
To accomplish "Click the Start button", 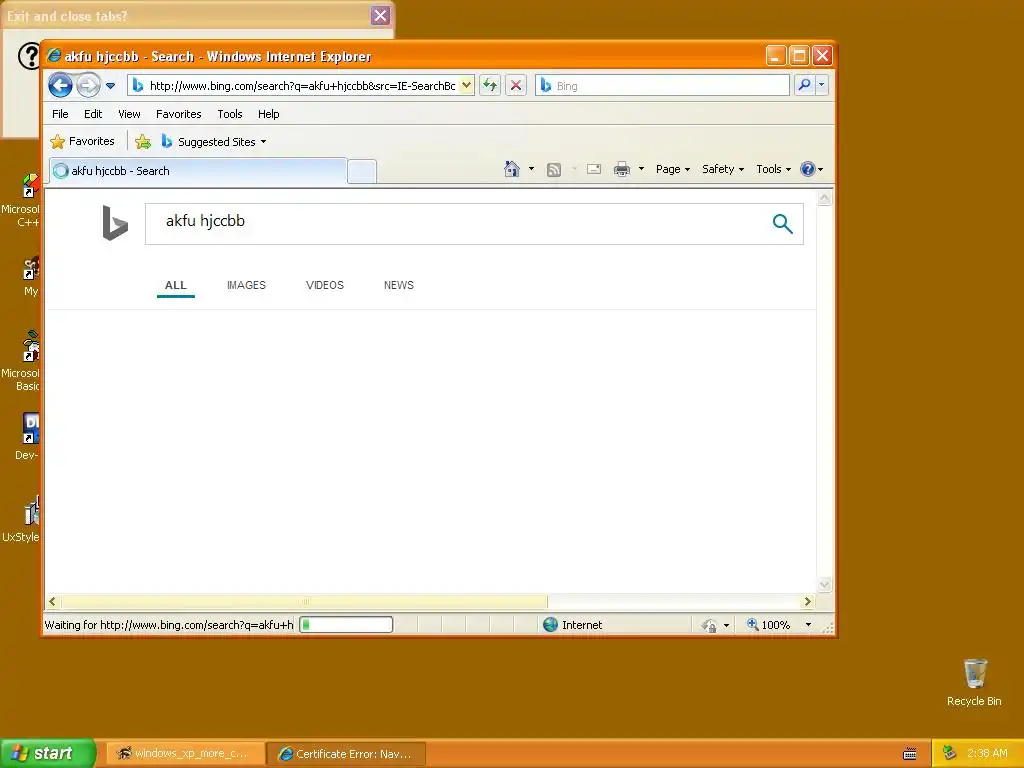I will (x=48, y=753).
